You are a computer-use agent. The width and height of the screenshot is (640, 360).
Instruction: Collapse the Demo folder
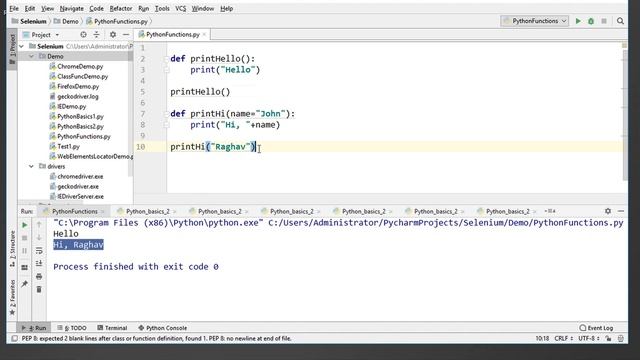(31, 56)
